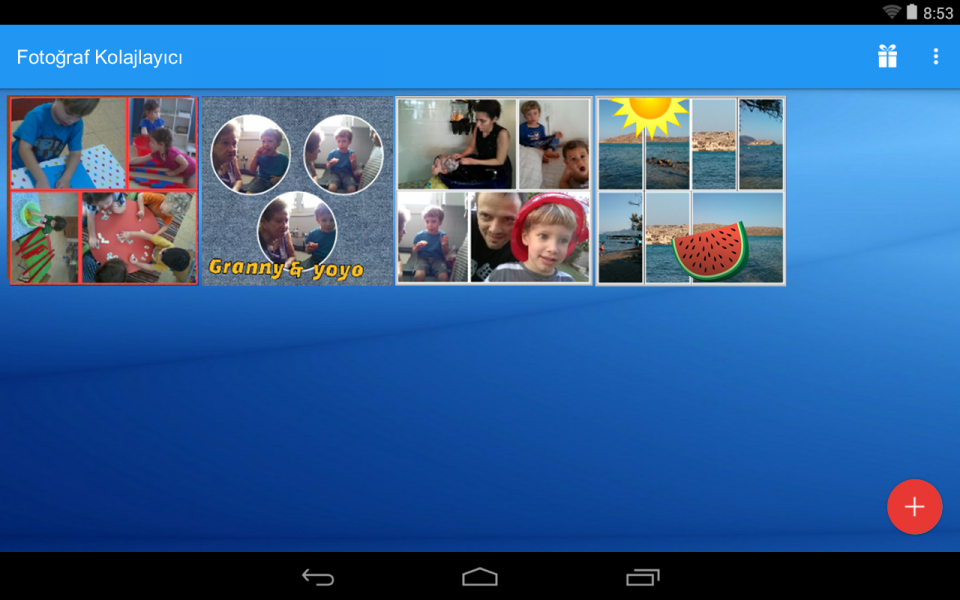Tap the 8:53 clock
The width and height of the screenshot is (960, 600).
[x=938, y=13]
